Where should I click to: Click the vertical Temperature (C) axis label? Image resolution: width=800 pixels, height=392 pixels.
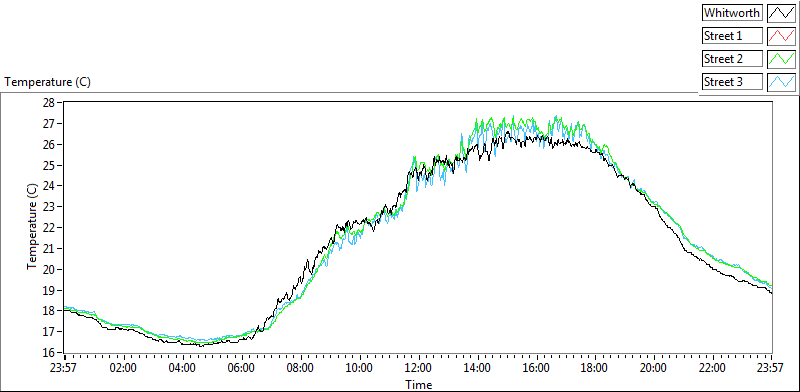click(33, 227)
